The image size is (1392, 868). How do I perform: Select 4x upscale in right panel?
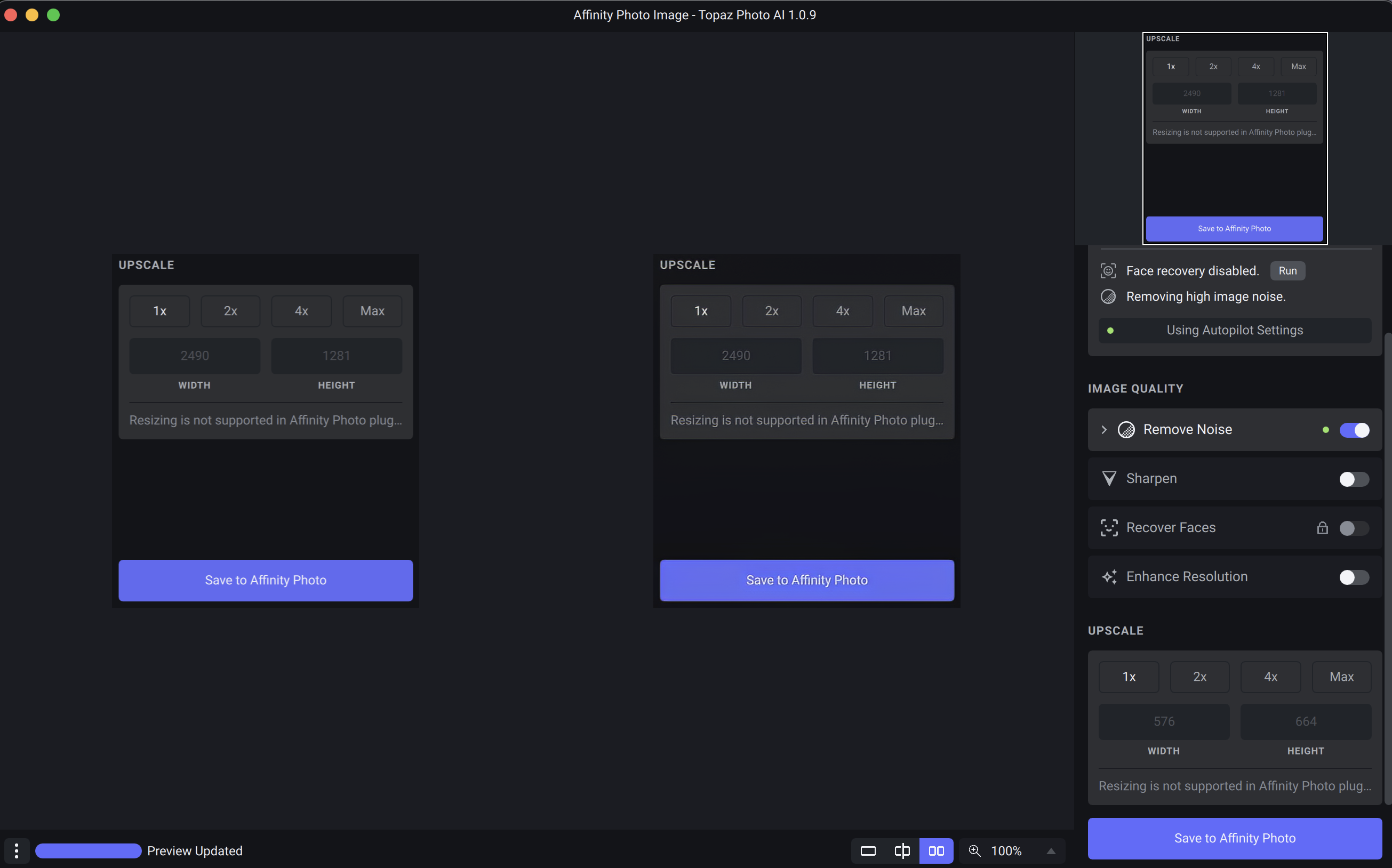pyautogui.click(x=1270, y=676)
